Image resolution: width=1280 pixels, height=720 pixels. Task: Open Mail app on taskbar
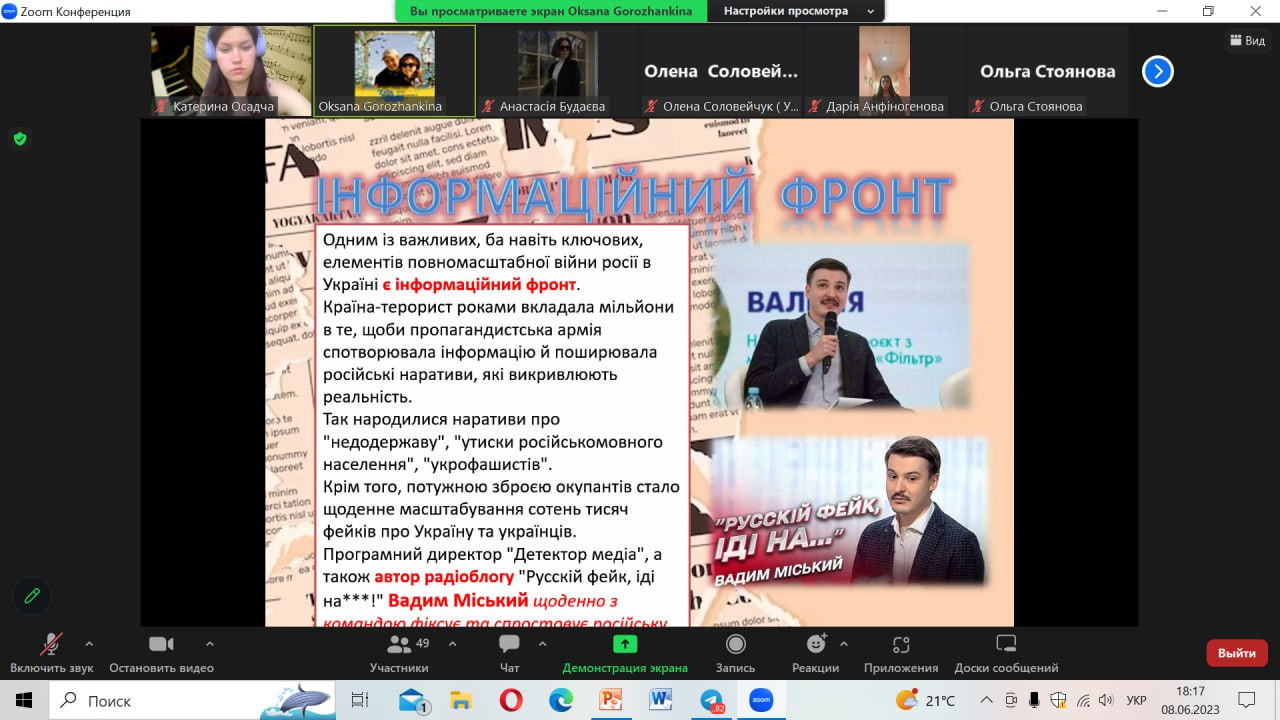412,700
